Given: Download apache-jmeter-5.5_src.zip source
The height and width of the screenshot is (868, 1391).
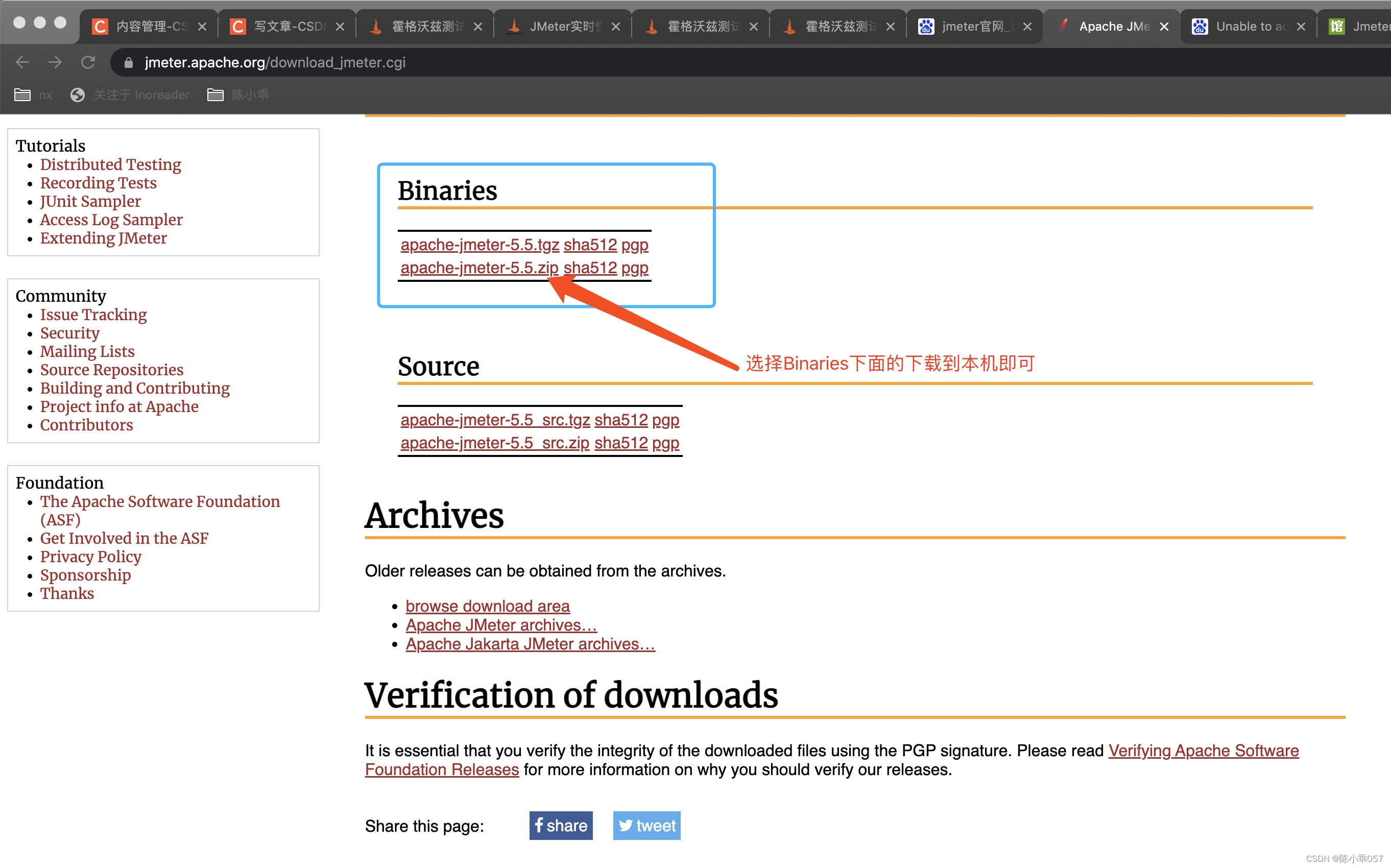Looking at the screenshot, I should click(495, 443).
